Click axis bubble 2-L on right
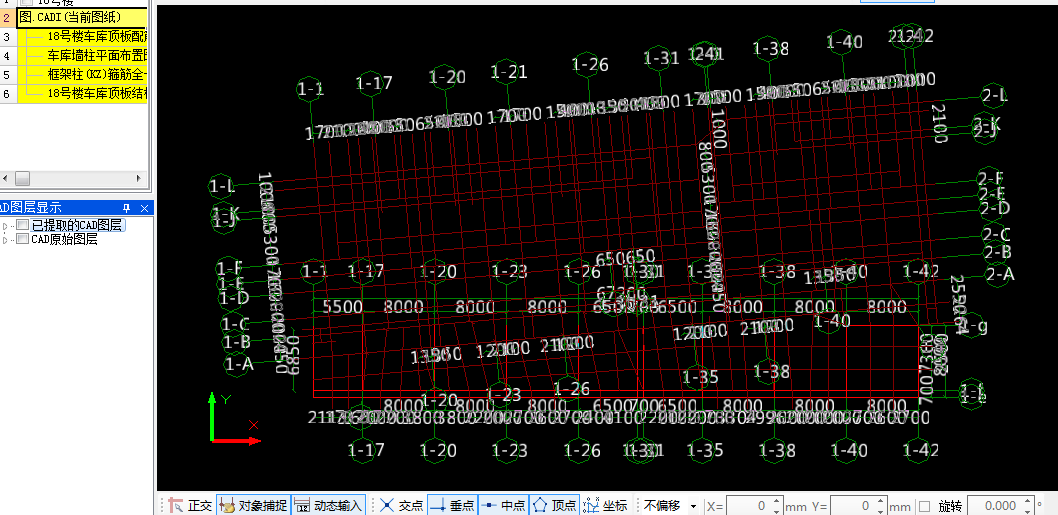 pos(995,96)
